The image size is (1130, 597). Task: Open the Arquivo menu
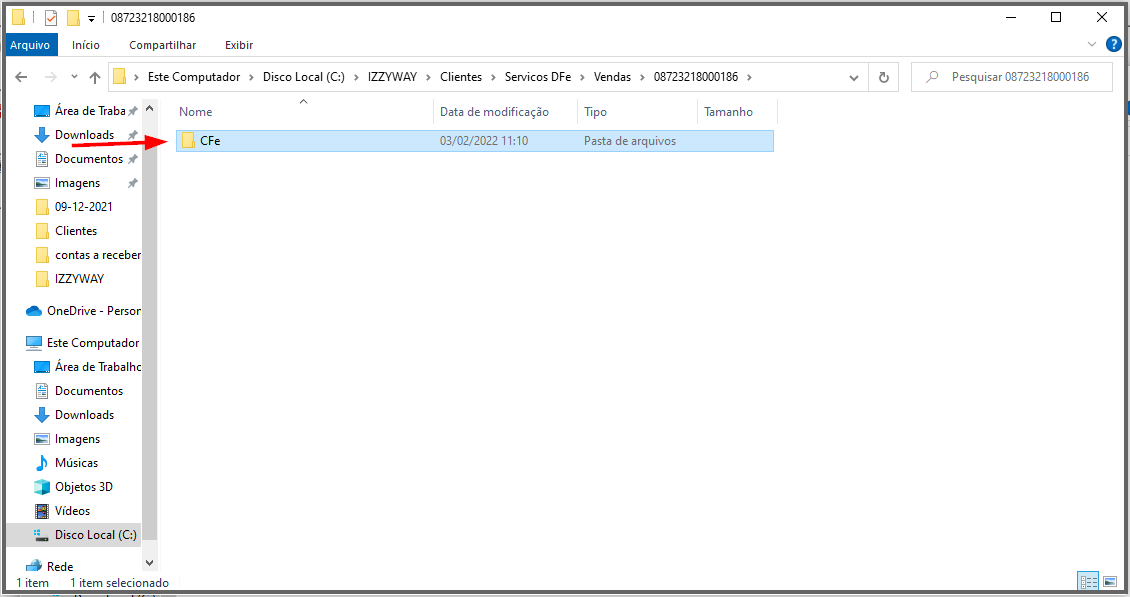tap(29, 45)
